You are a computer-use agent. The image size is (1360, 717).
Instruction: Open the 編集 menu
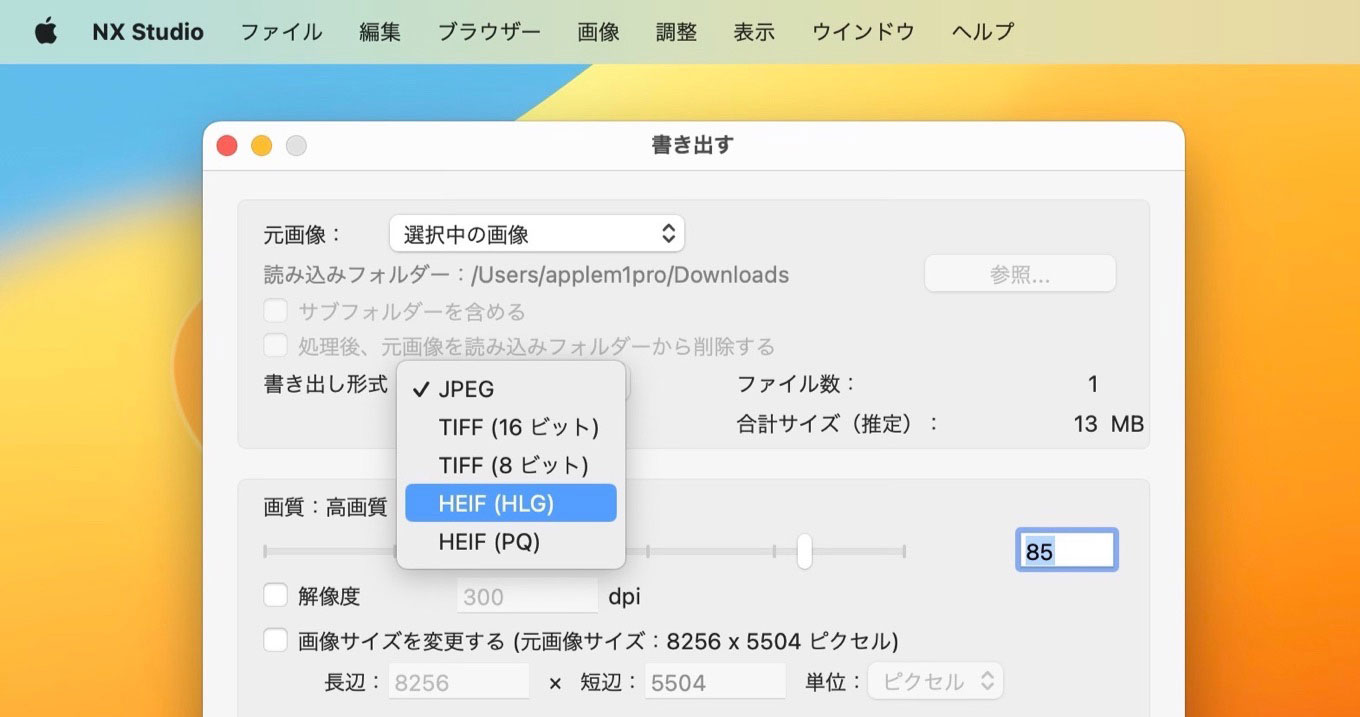click(x=380, y=32)
